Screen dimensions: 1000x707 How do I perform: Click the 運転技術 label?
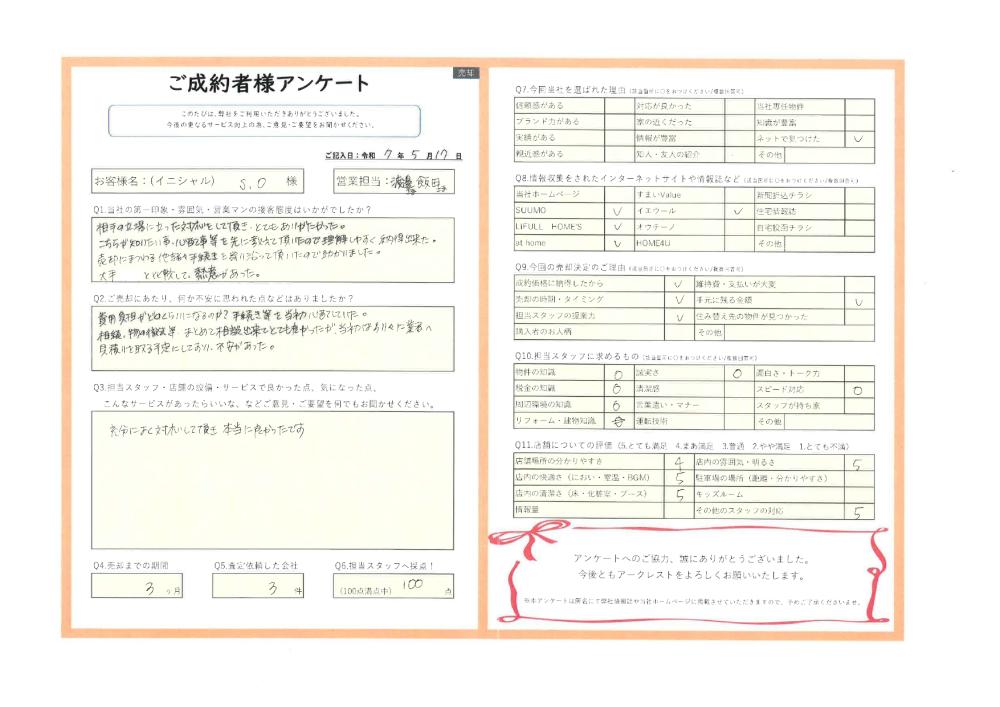(652, 421)
